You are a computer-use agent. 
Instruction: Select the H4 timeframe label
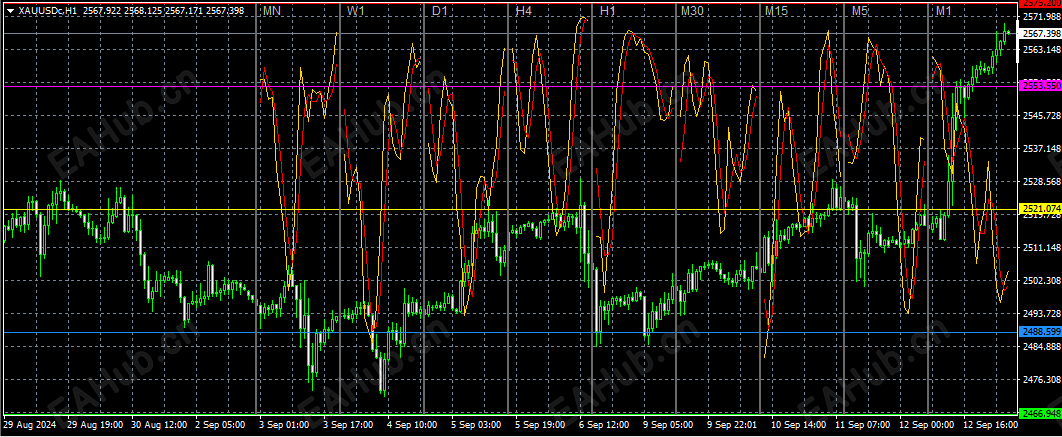[x=524, y=12]
